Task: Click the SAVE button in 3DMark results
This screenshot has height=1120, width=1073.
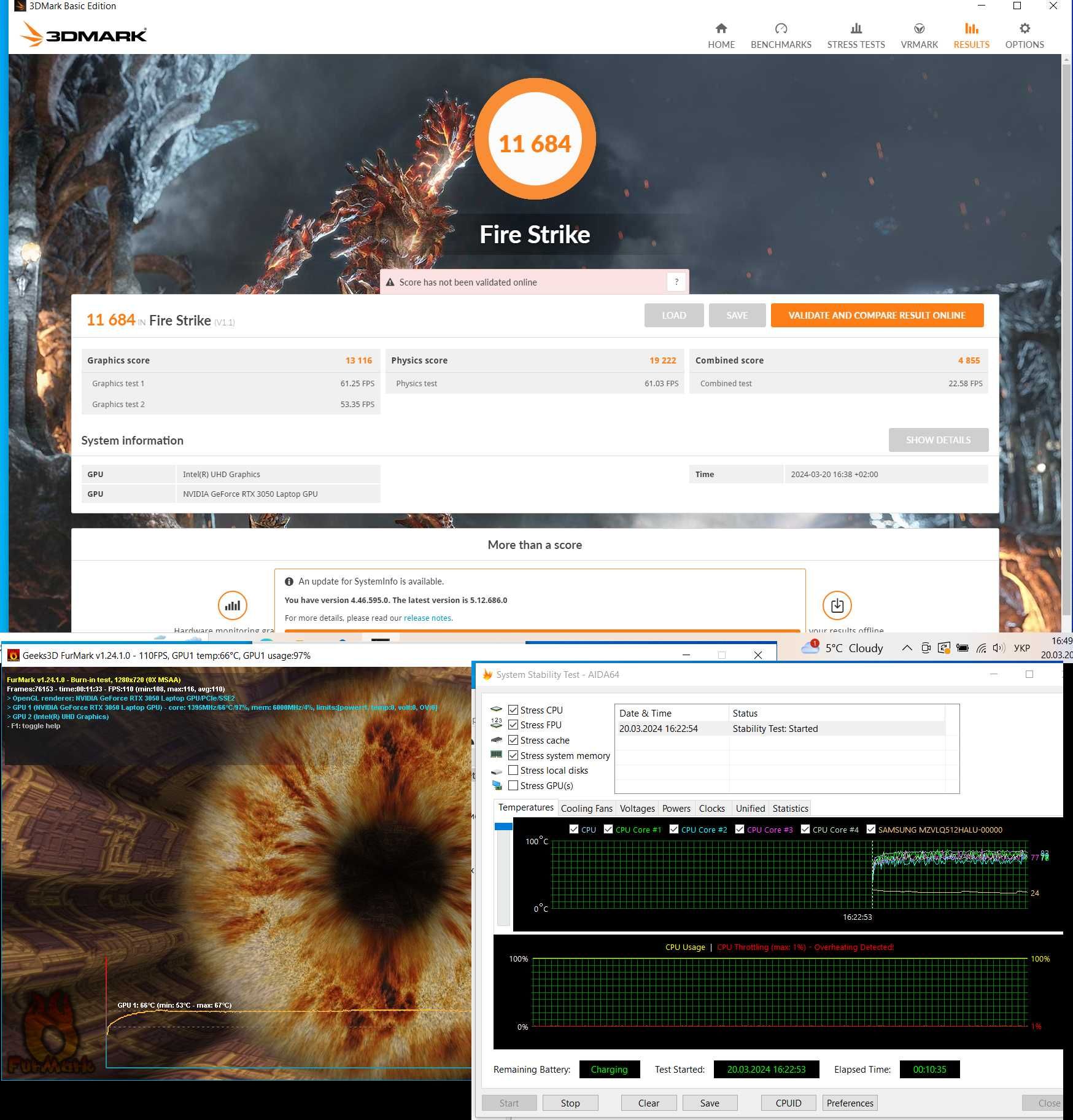Action: click(x=737, y=315)
